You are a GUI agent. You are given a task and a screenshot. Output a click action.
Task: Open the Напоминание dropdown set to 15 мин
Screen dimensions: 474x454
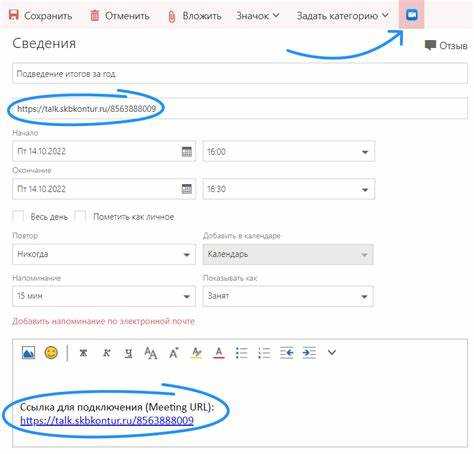click(104, 296)
